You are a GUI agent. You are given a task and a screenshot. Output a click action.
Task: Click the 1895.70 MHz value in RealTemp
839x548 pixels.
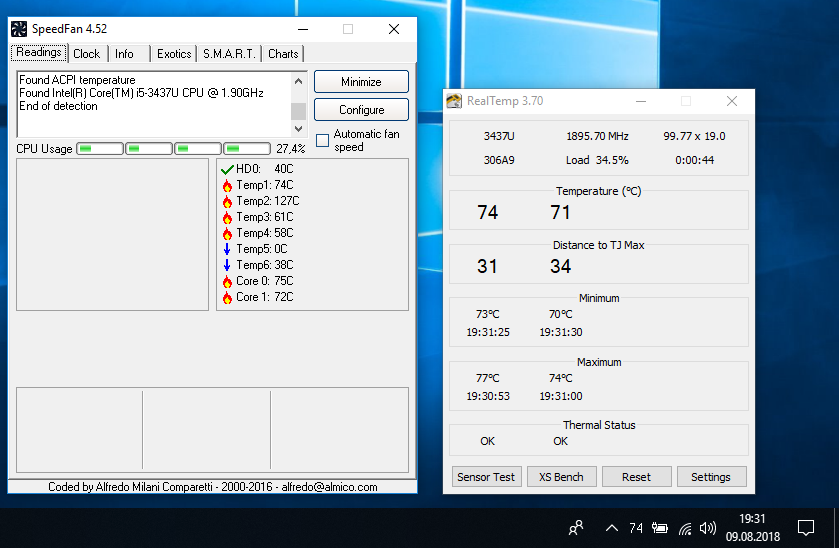coord(597,136)
